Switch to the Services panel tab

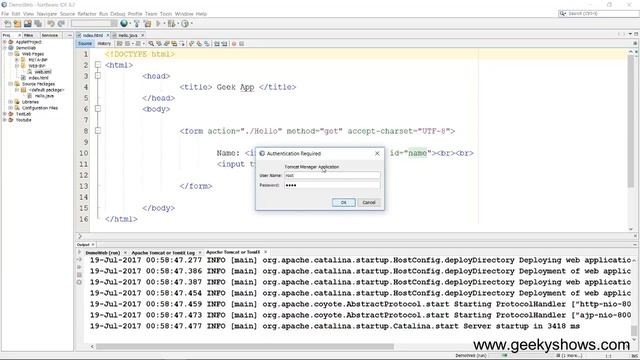(x=50, y=36)
